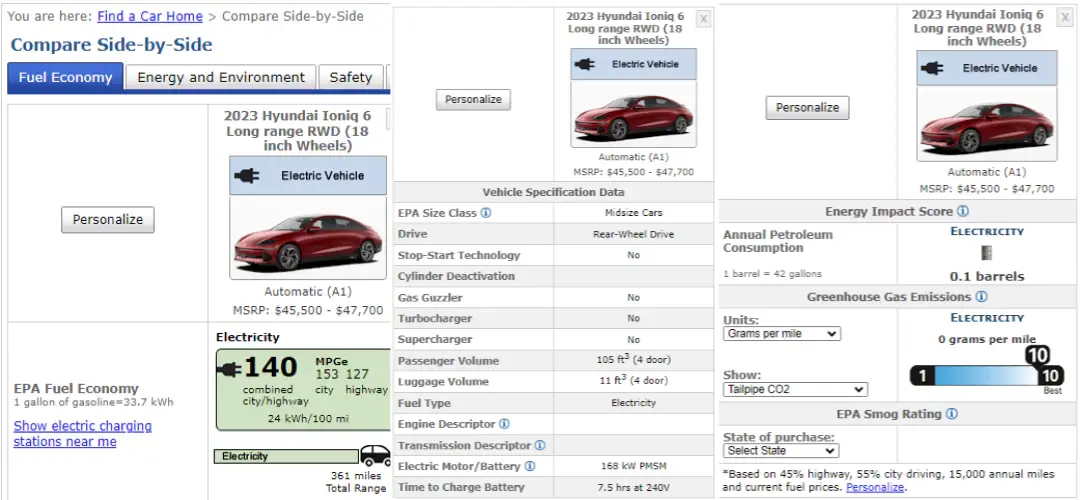Open the Select State dropdown
The width and height of the screenshot is (1080, 500).
coord(781,451)
